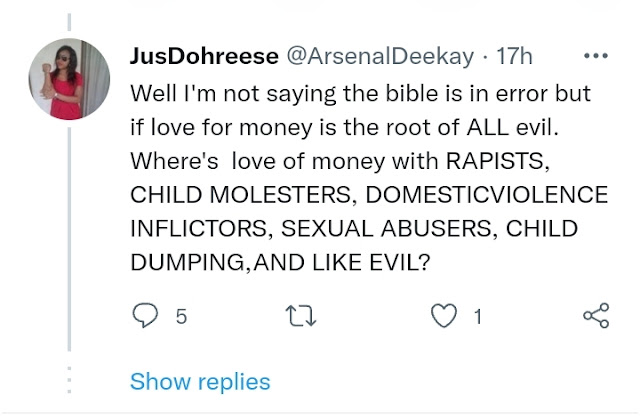Open the @ArsenalDeekay handle link

[x=362, y=55]
